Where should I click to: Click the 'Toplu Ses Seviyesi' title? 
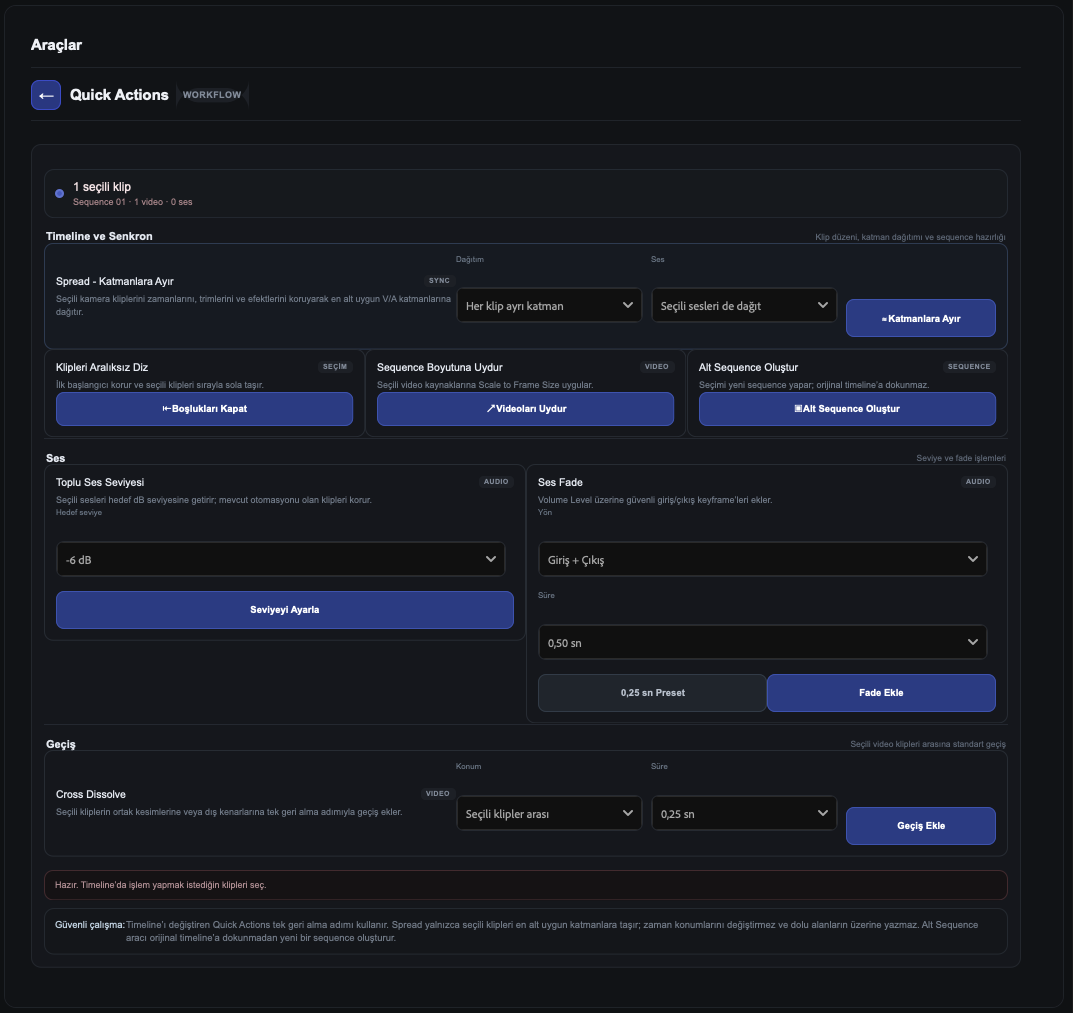[100, 483]
